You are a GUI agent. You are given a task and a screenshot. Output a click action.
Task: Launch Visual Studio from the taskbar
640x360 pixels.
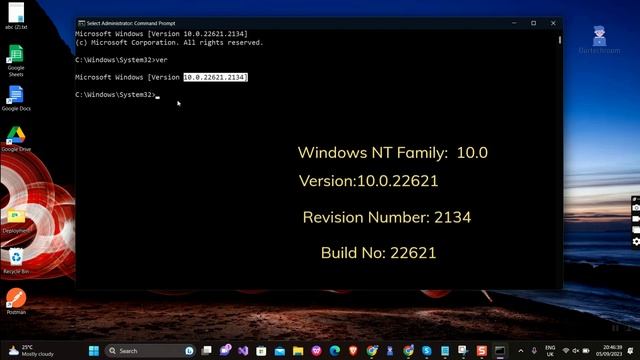[243, 351]
